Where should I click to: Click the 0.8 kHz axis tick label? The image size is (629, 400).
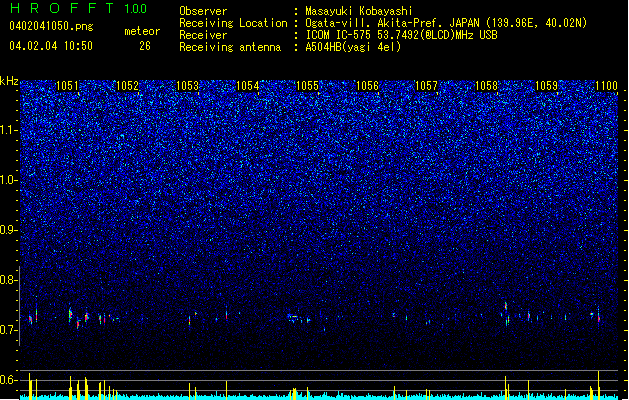point(8,280)
